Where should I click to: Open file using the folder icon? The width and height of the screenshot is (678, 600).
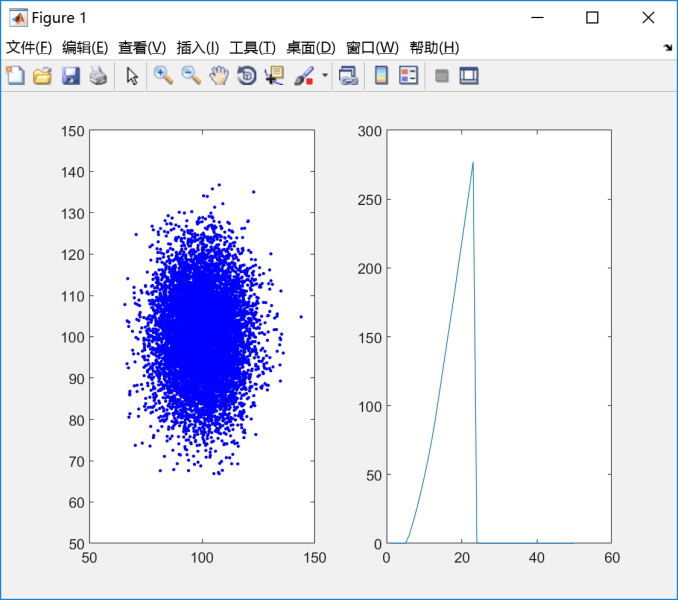point(42,76)
